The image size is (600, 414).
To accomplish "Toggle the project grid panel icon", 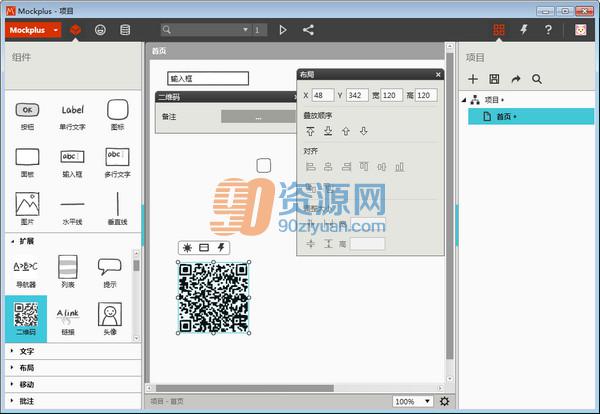I will click(499, 30).
